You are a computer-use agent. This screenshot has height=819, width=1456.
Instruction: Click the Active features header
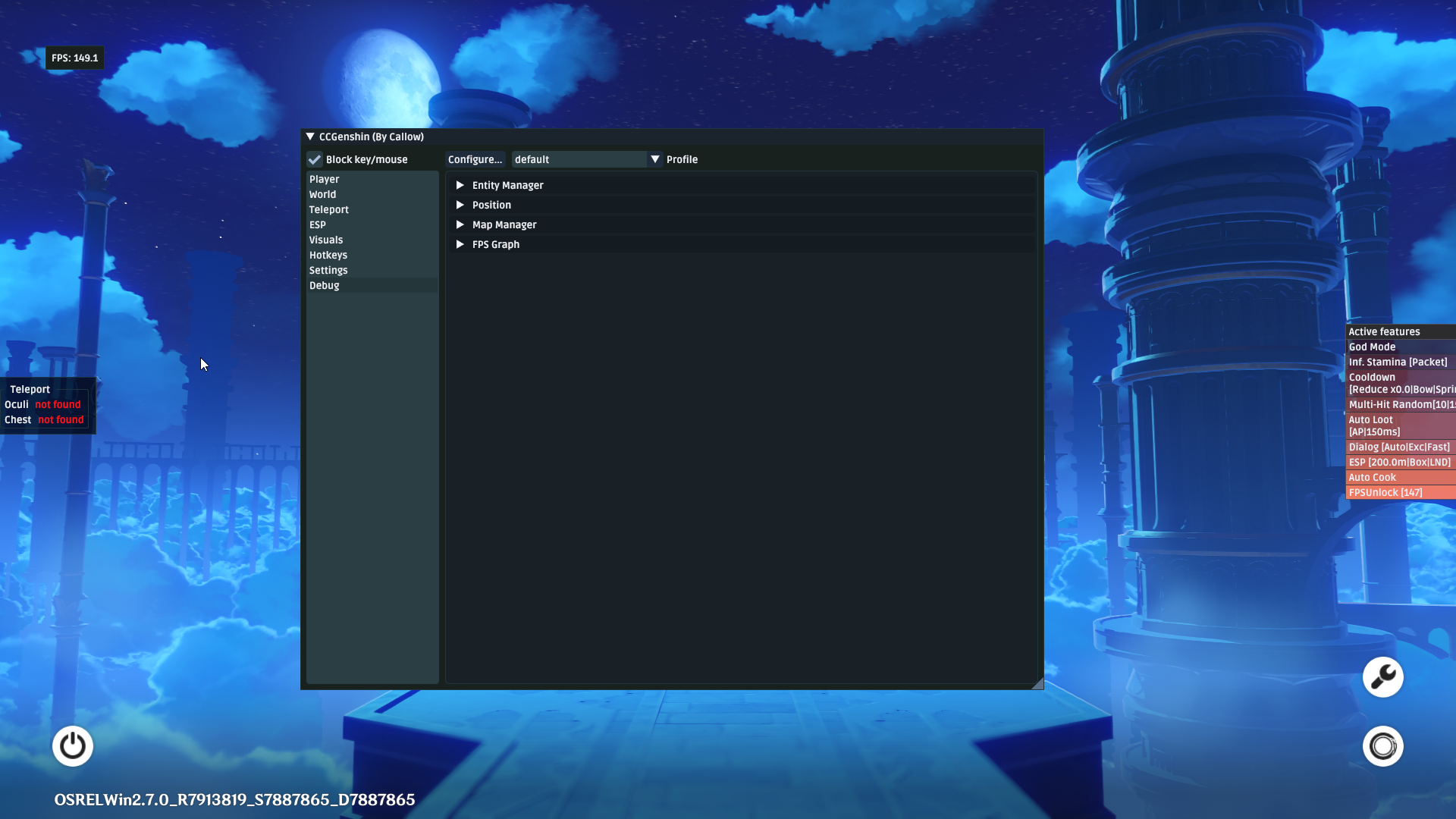tap(1401, 331)
